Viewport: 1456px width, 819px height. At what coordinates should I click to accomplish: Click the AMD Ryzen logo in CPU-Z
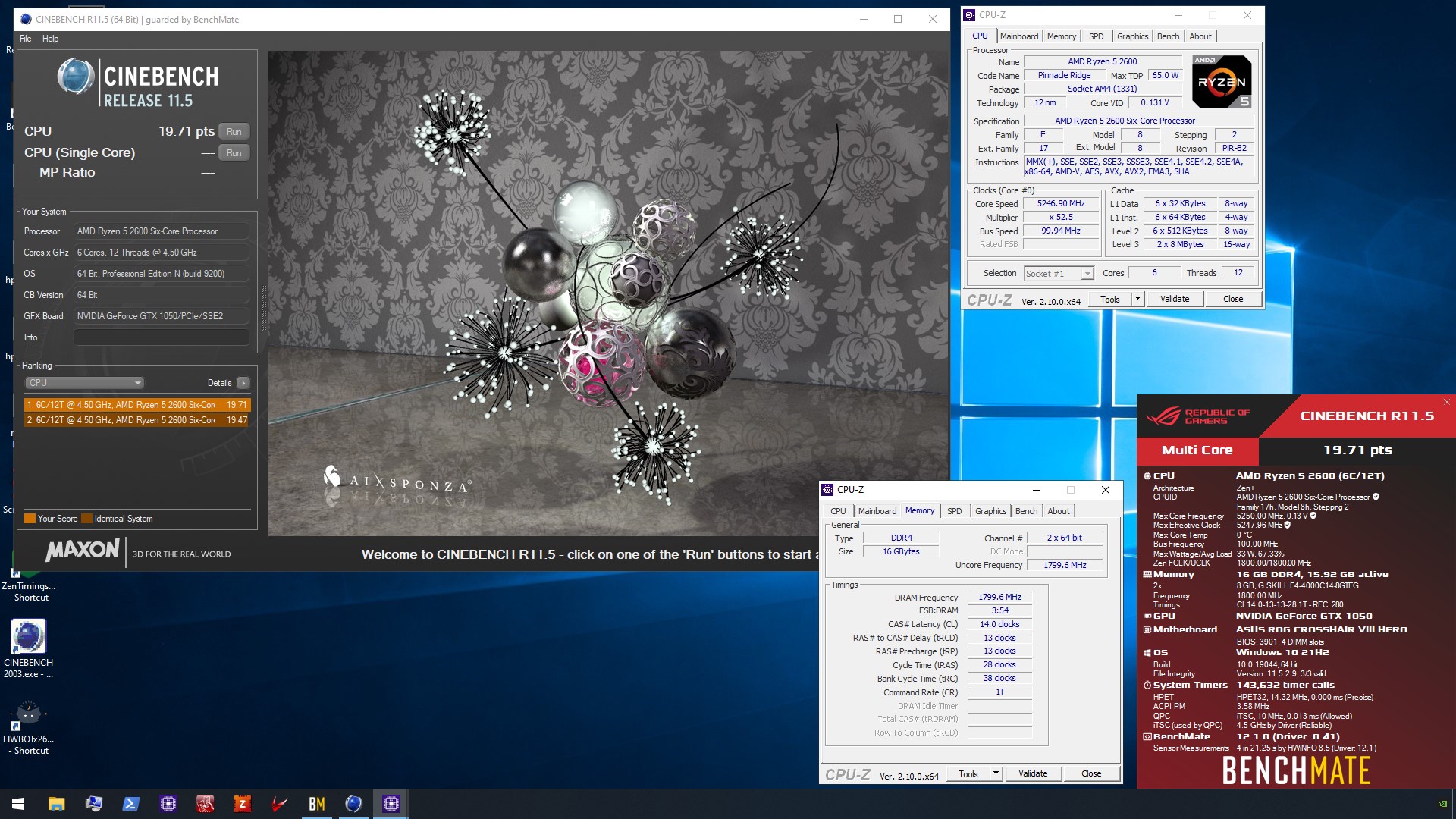pos(1221,82)
